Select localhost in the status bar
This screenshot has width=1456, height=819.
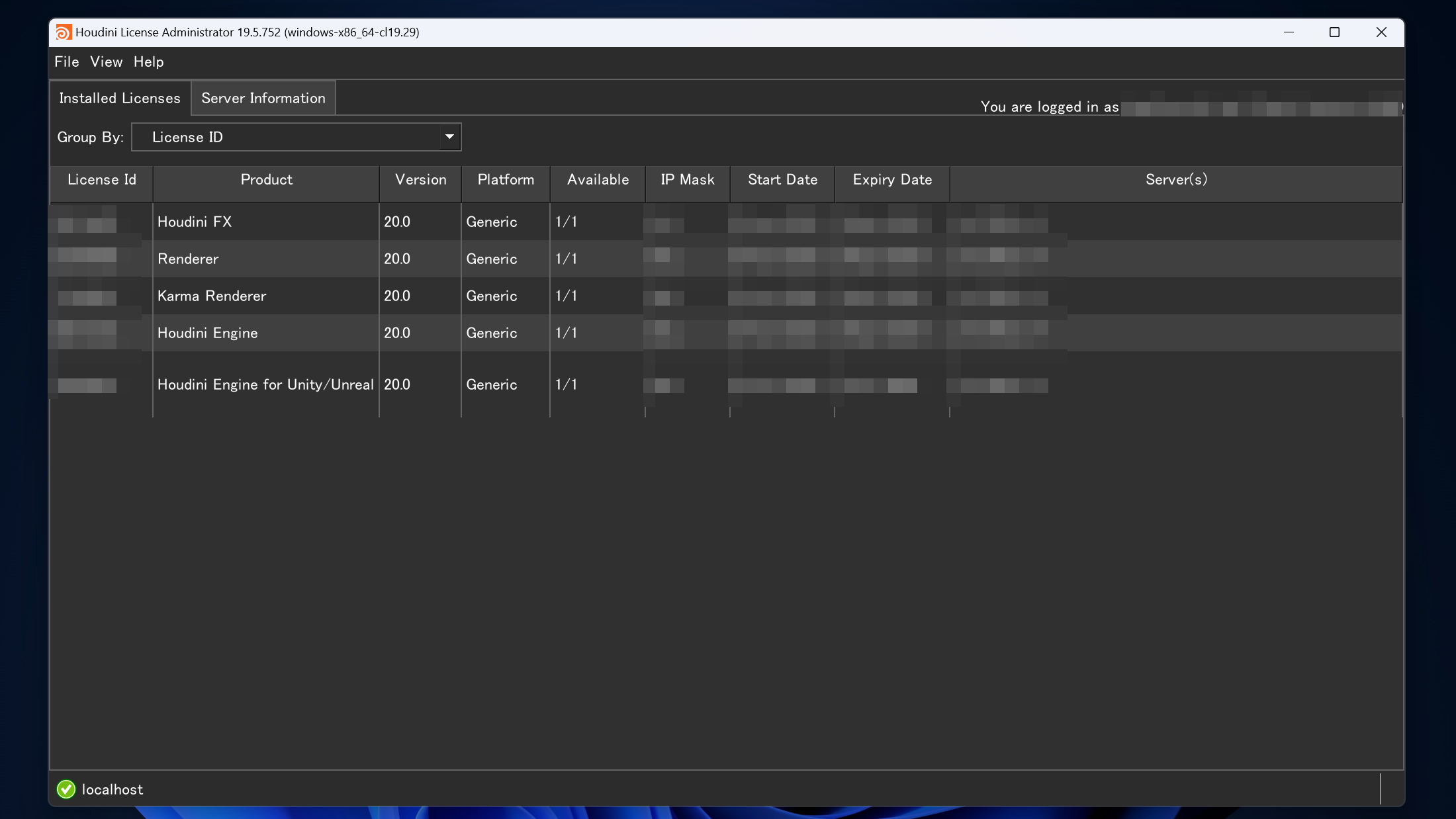(x=112, y=789)
